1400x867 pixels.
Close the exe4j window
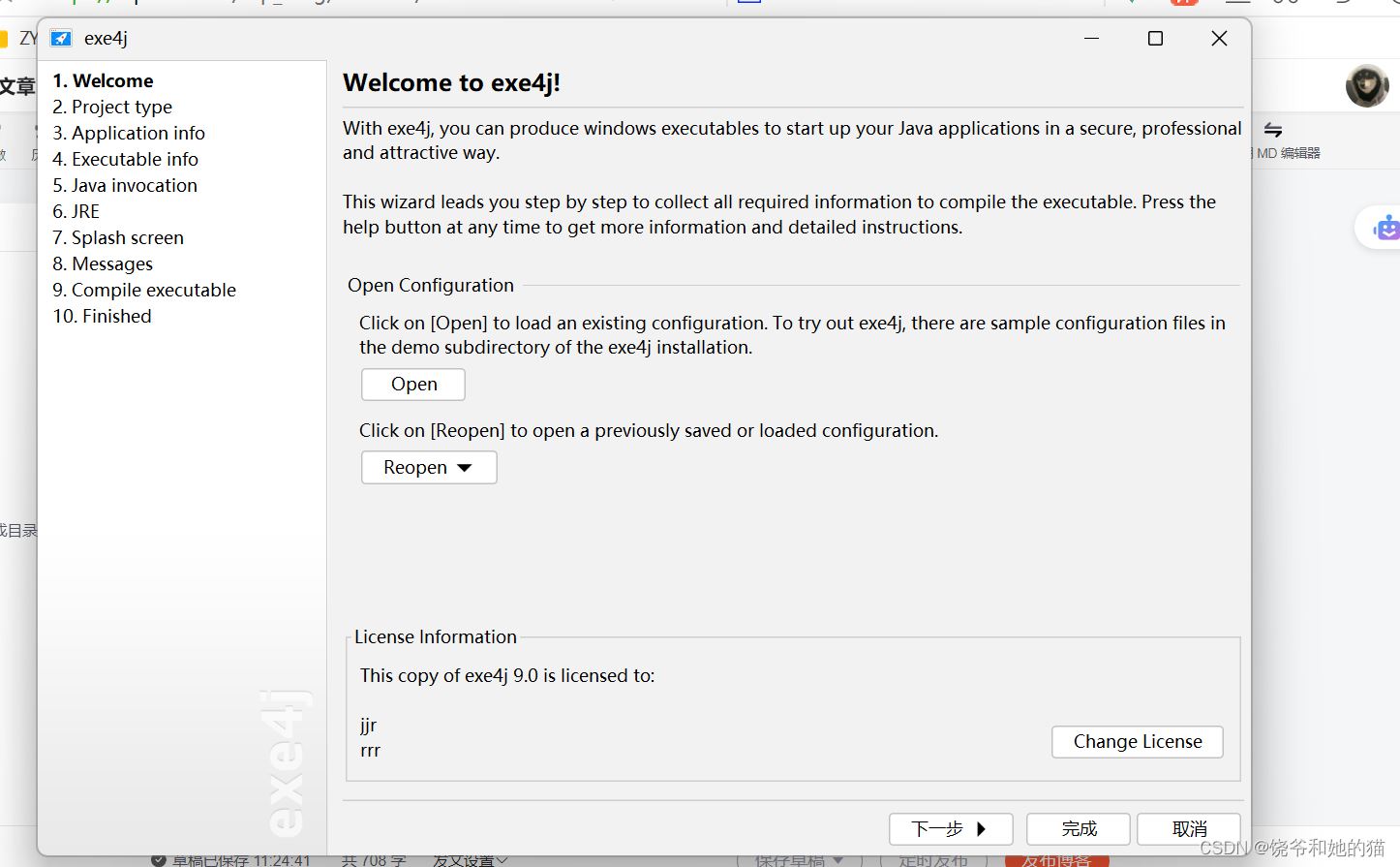click(1219, 39)
